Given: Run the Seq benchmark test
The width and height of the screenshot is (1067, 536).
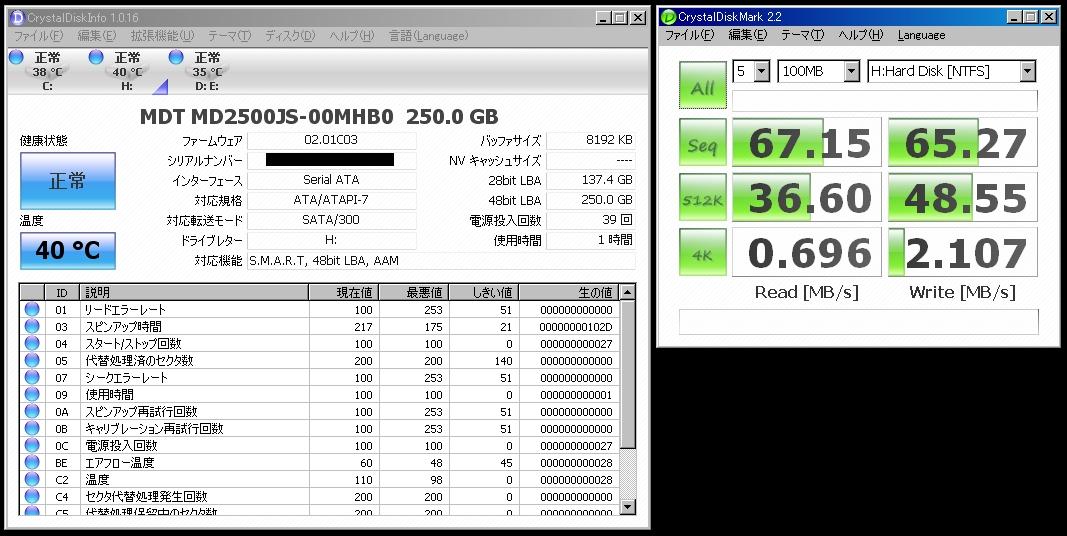Looking at the screenshot, I should (703, 142).
